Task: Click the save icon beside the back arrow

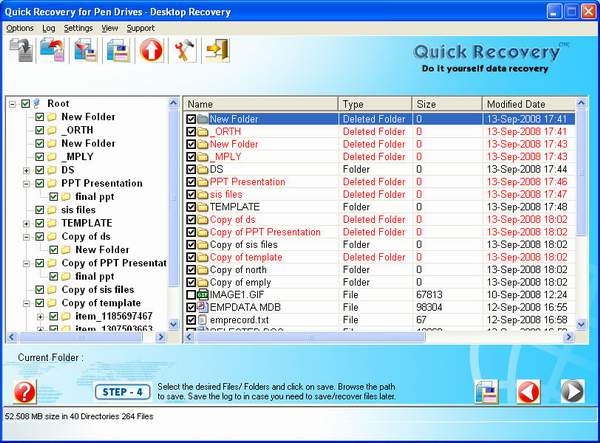Action: [x=486, y=391]
